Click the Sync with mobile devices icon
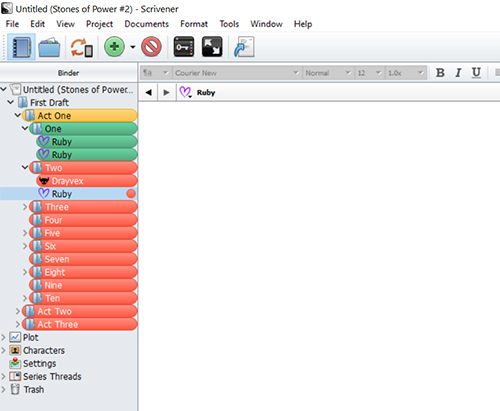 [x=81, y=47]
